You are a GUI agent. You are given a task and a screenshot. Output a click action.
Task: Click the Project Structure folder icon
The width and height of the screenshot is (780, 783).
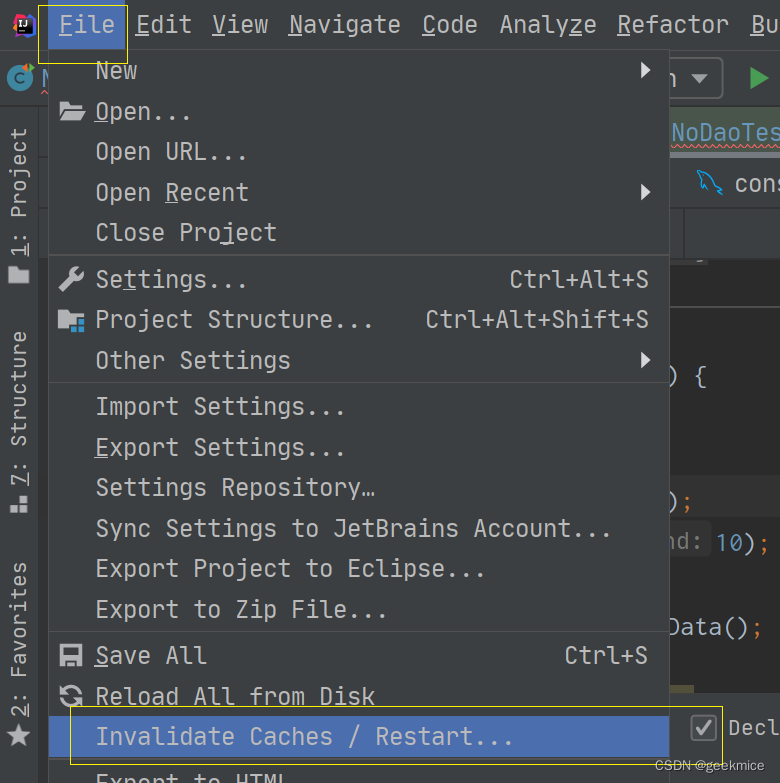click(71, 320)
